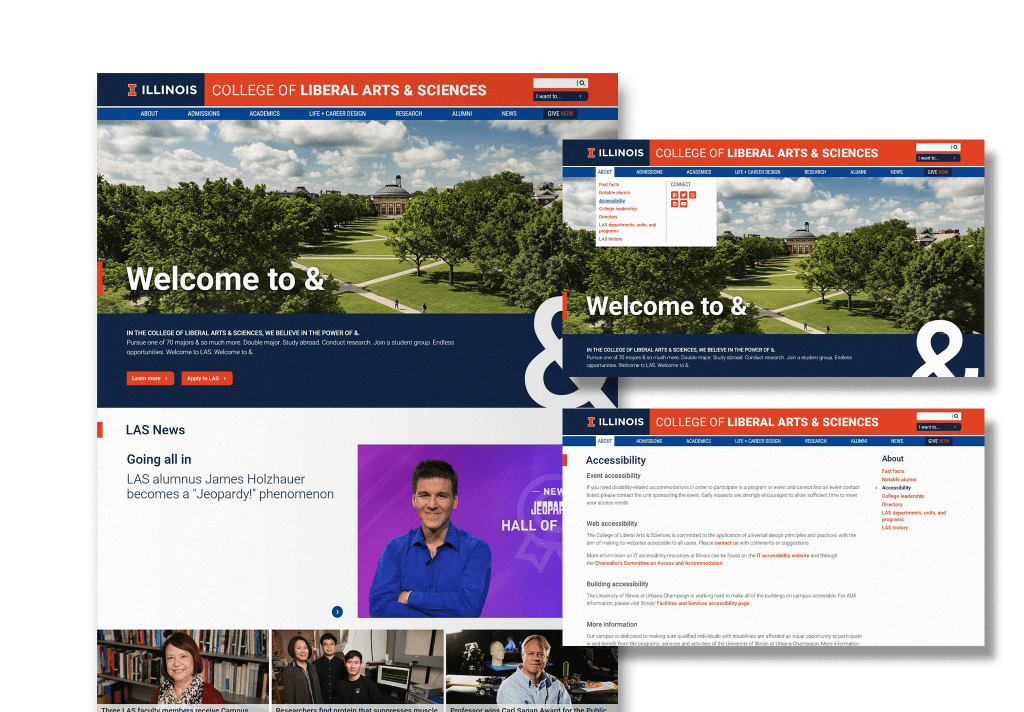Open 'College leadership' in the About dropdown menu

click(x=617, y=209)
